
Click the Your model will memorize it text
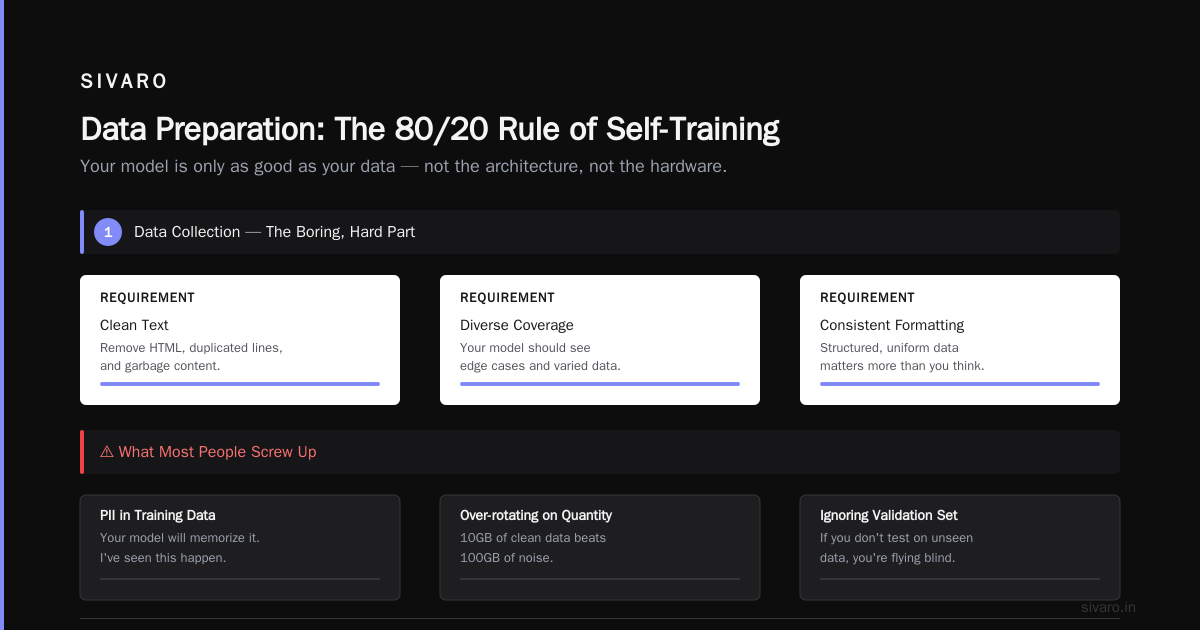coord(180,538)
